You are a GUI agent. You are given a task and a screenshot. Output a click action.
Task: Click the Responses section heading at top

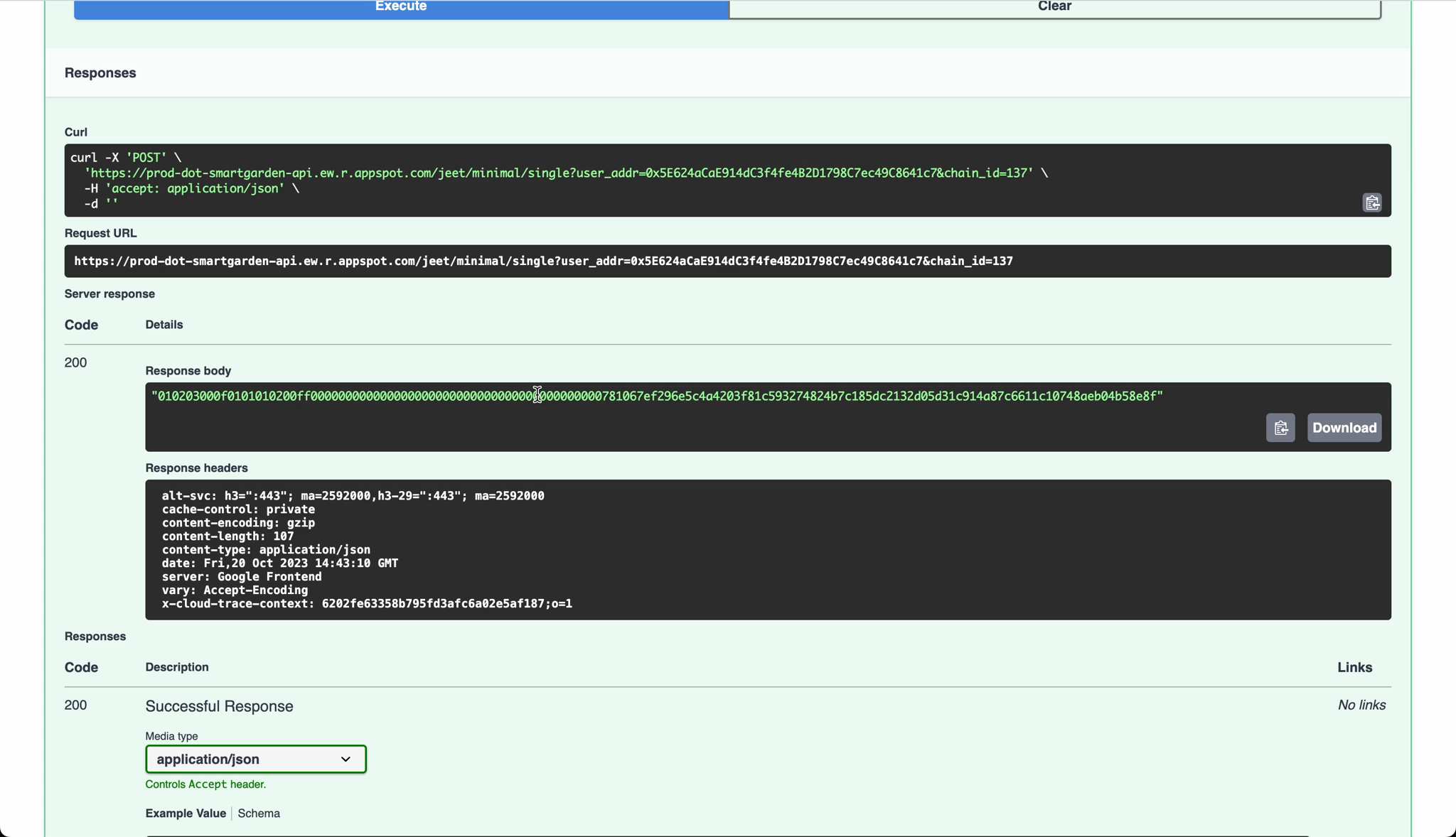[x=100, y=73]
